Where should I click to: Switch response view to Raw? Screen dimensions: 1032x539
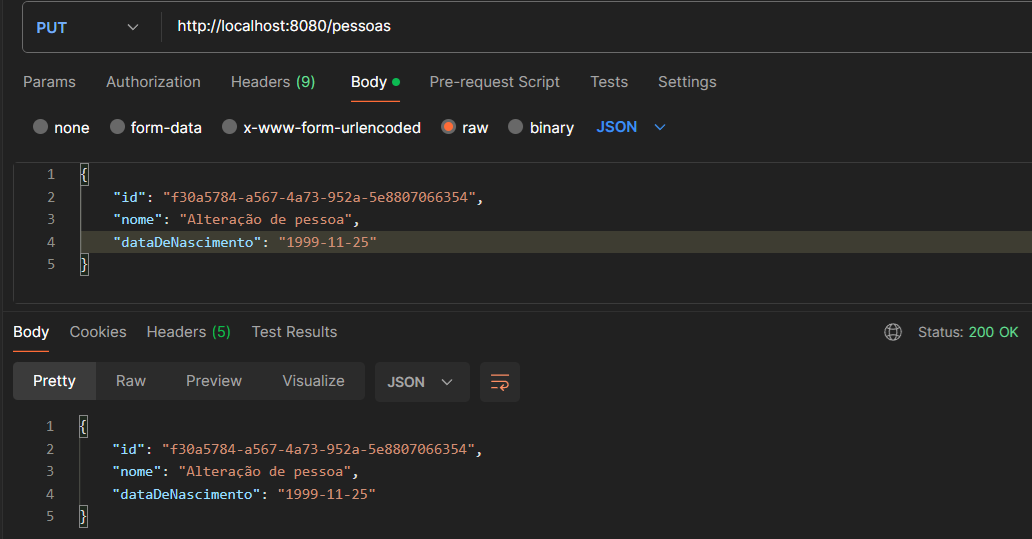(x=131, y=381)
